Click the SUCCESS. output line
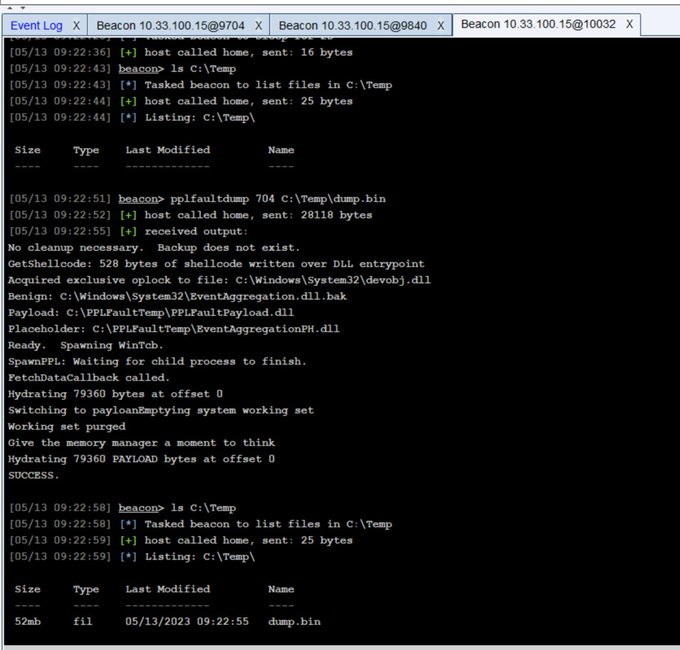The image size is (680, 650). [33, 475]
